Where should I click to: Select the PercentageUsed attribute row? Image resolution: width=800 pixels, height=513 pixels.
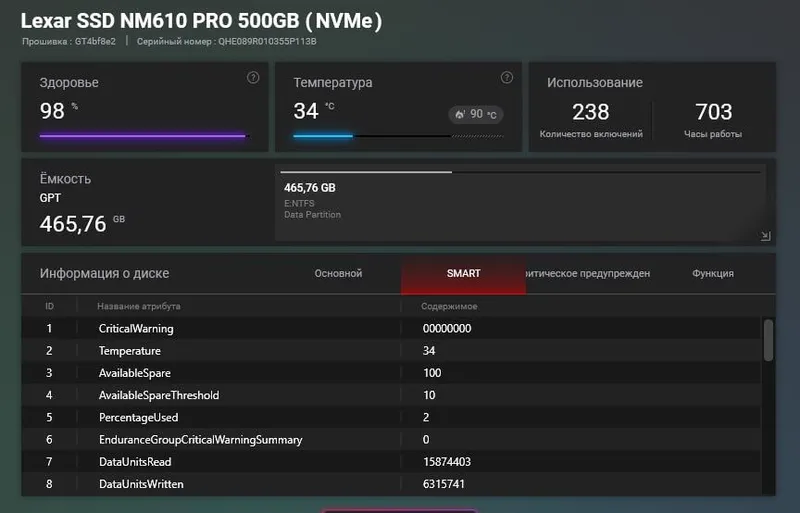click(x=391, y=417)
